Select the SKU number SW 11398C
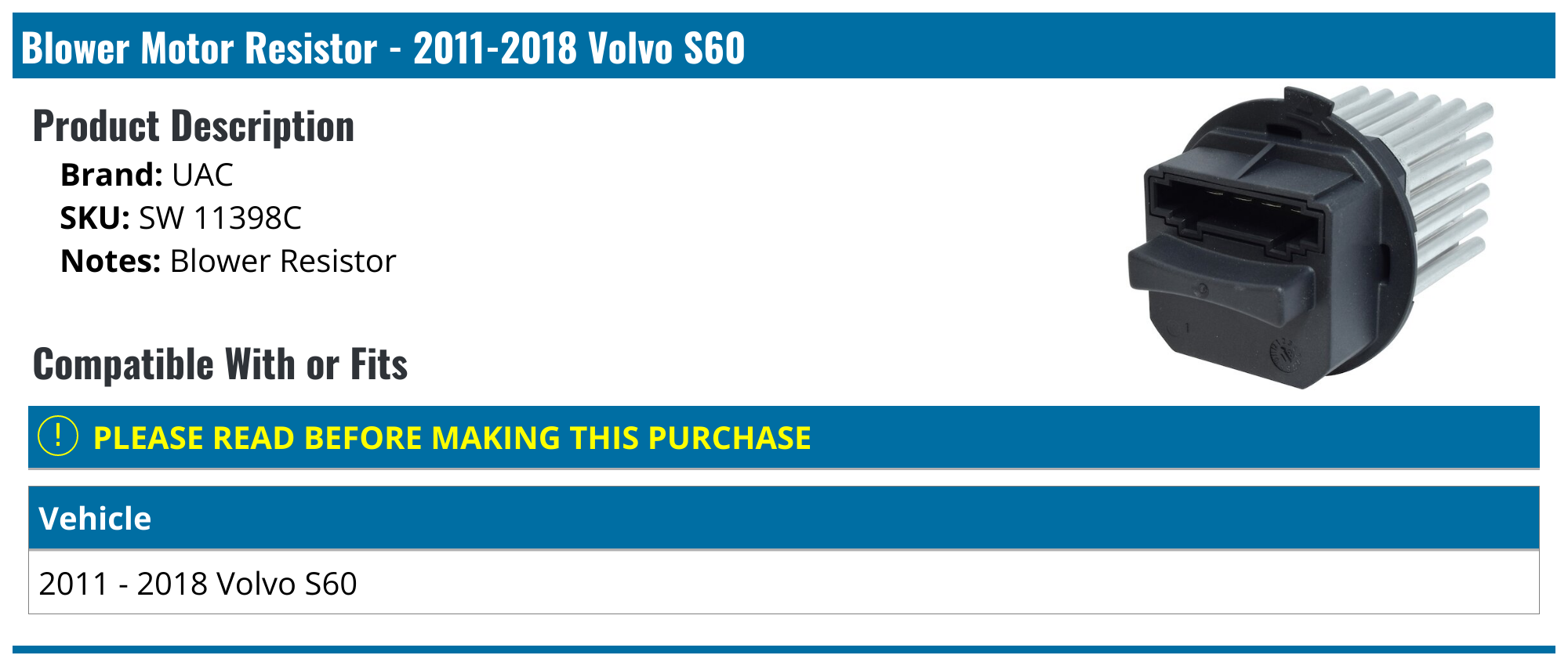 (x=220, y=218)
